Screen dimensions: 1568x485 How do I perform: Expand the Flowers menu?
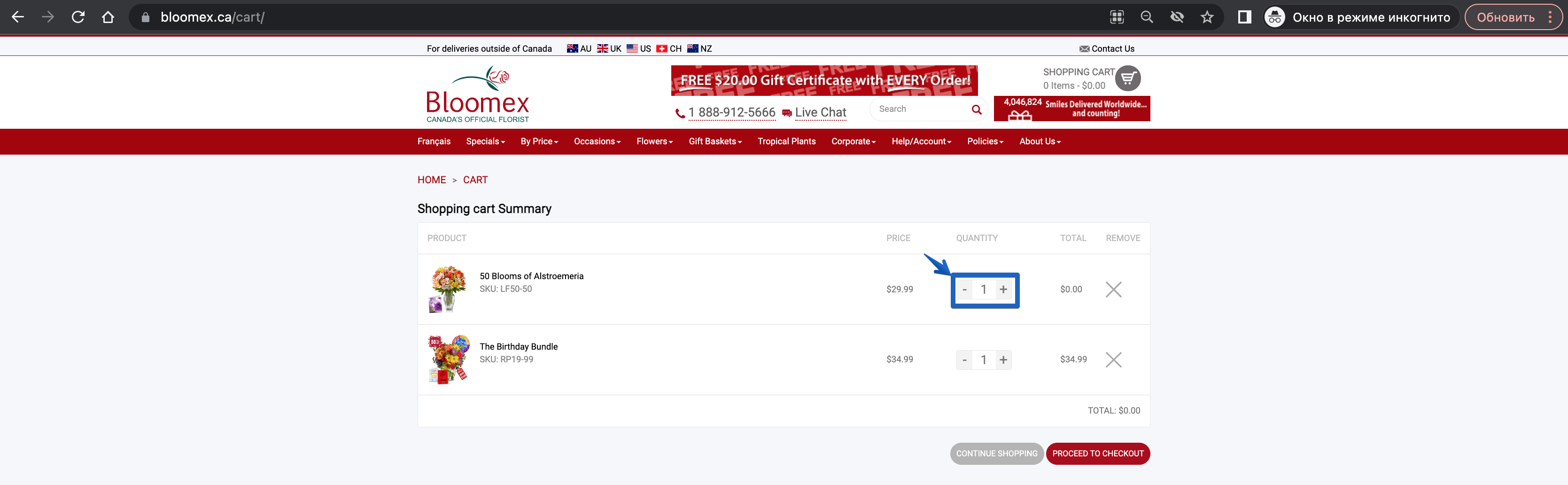(x=654, y=141)
